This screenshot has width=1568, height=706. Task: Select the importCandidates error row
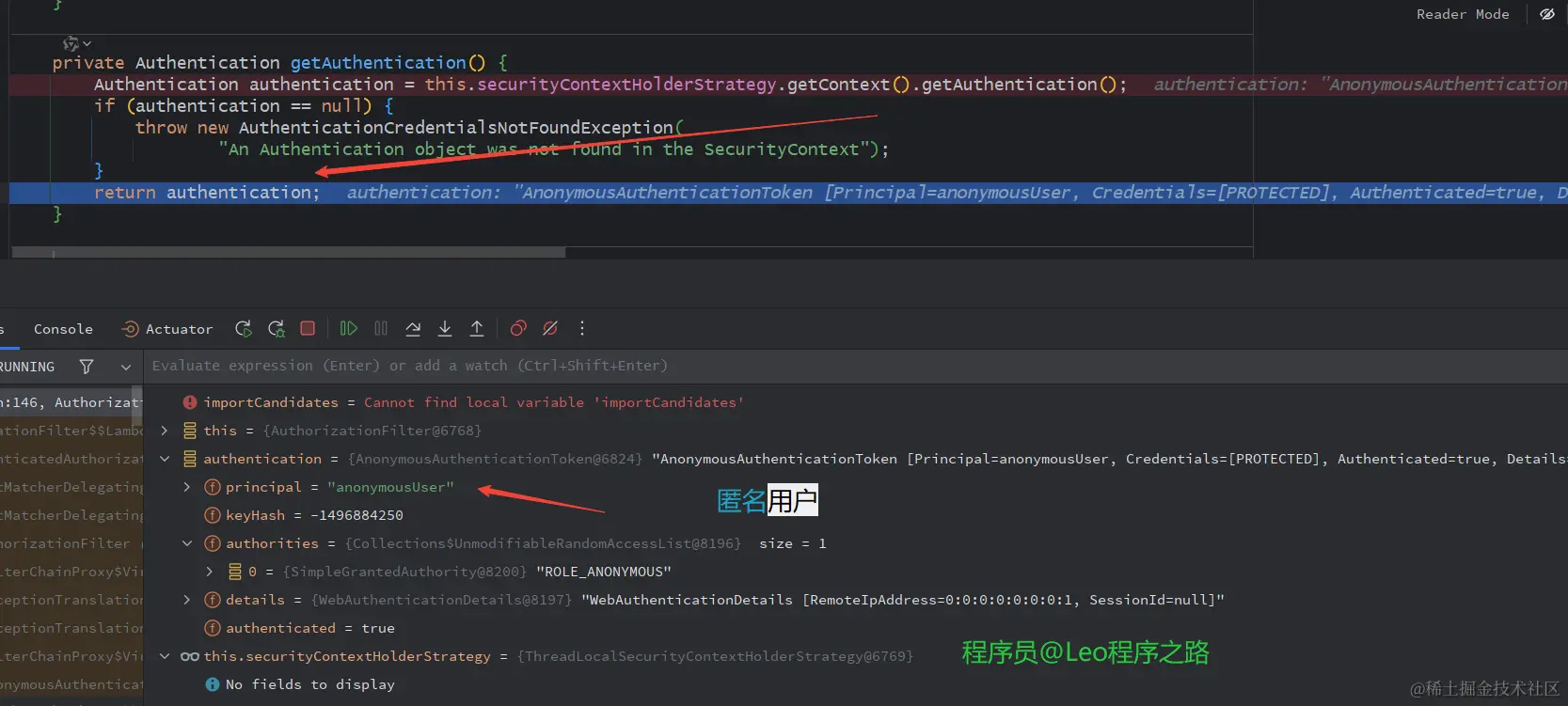[855, 402]
